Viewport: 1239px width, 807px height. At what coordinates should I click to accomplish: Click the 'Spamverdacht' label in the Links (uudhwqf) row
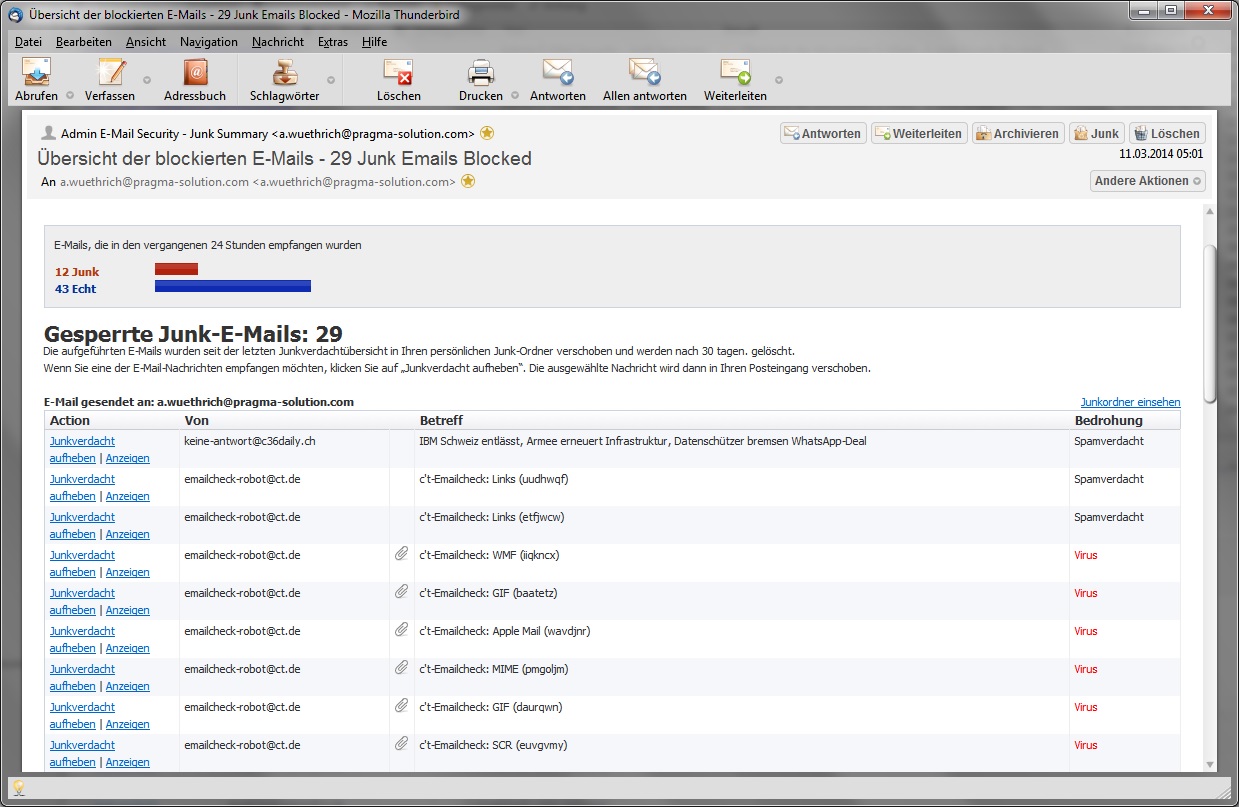pyautogui.click(x=1109, y=479)
